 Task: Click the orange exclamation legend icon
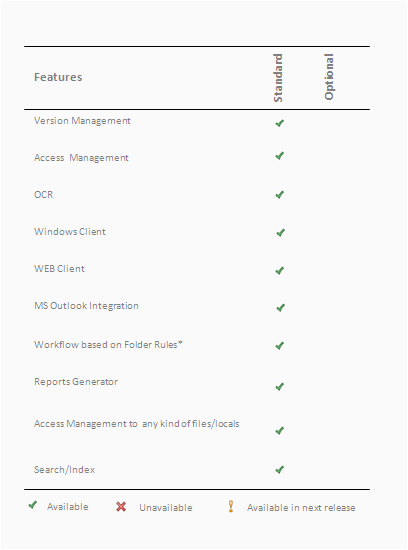point(231,507)
